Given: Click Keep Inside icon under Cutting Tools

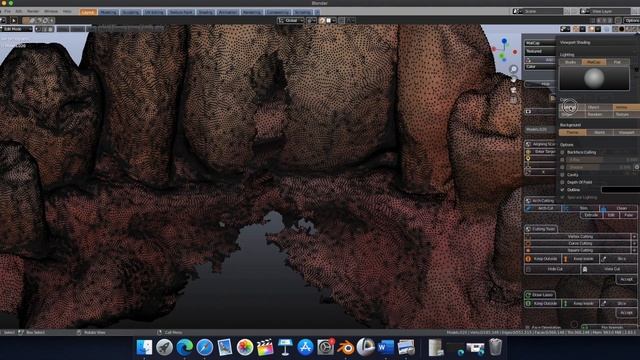Looking at the screenshot, I should pyautogui.click(x=566, y=259).
